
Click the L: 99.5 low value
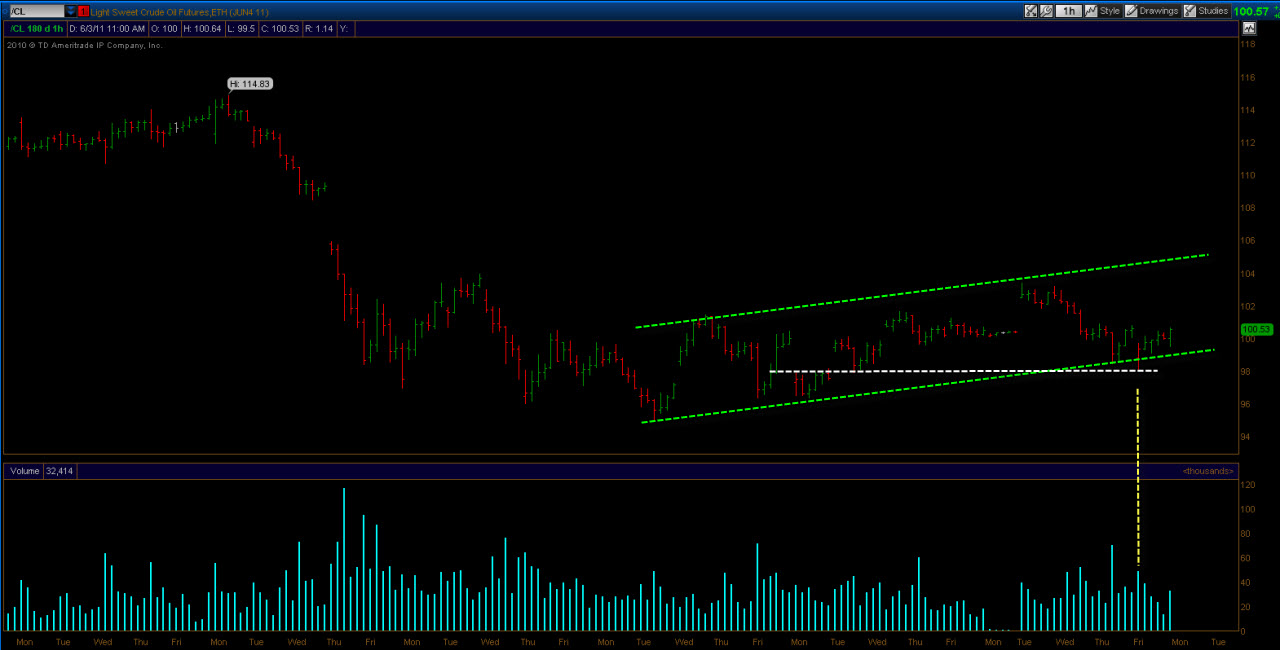241,29
